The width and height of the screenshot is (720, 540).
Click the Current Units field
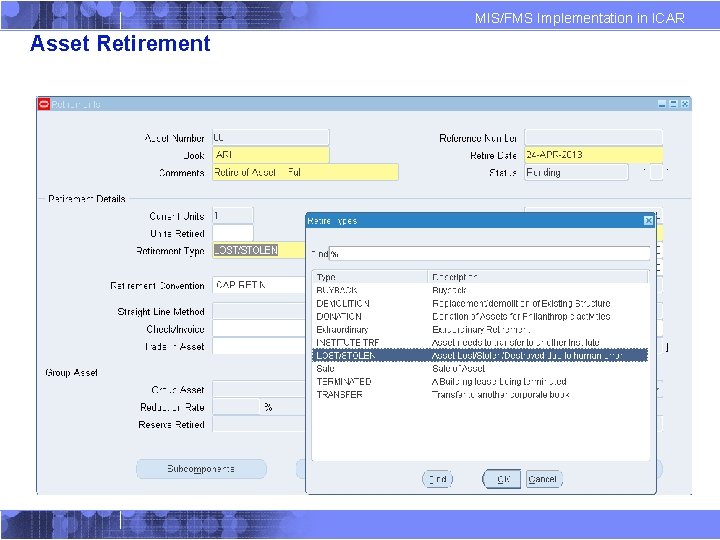click(x=232, y=215)
